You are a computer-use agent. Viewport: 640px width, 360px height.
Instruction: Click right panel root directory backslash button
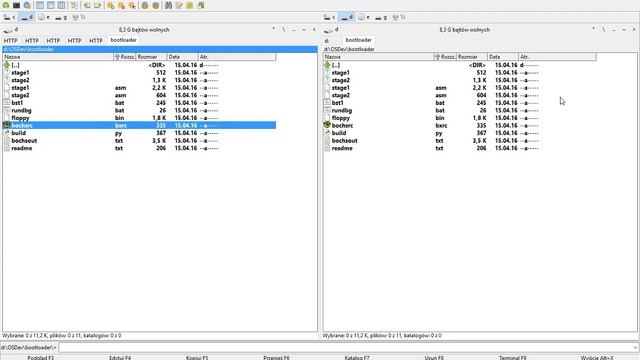click(604, 29)
